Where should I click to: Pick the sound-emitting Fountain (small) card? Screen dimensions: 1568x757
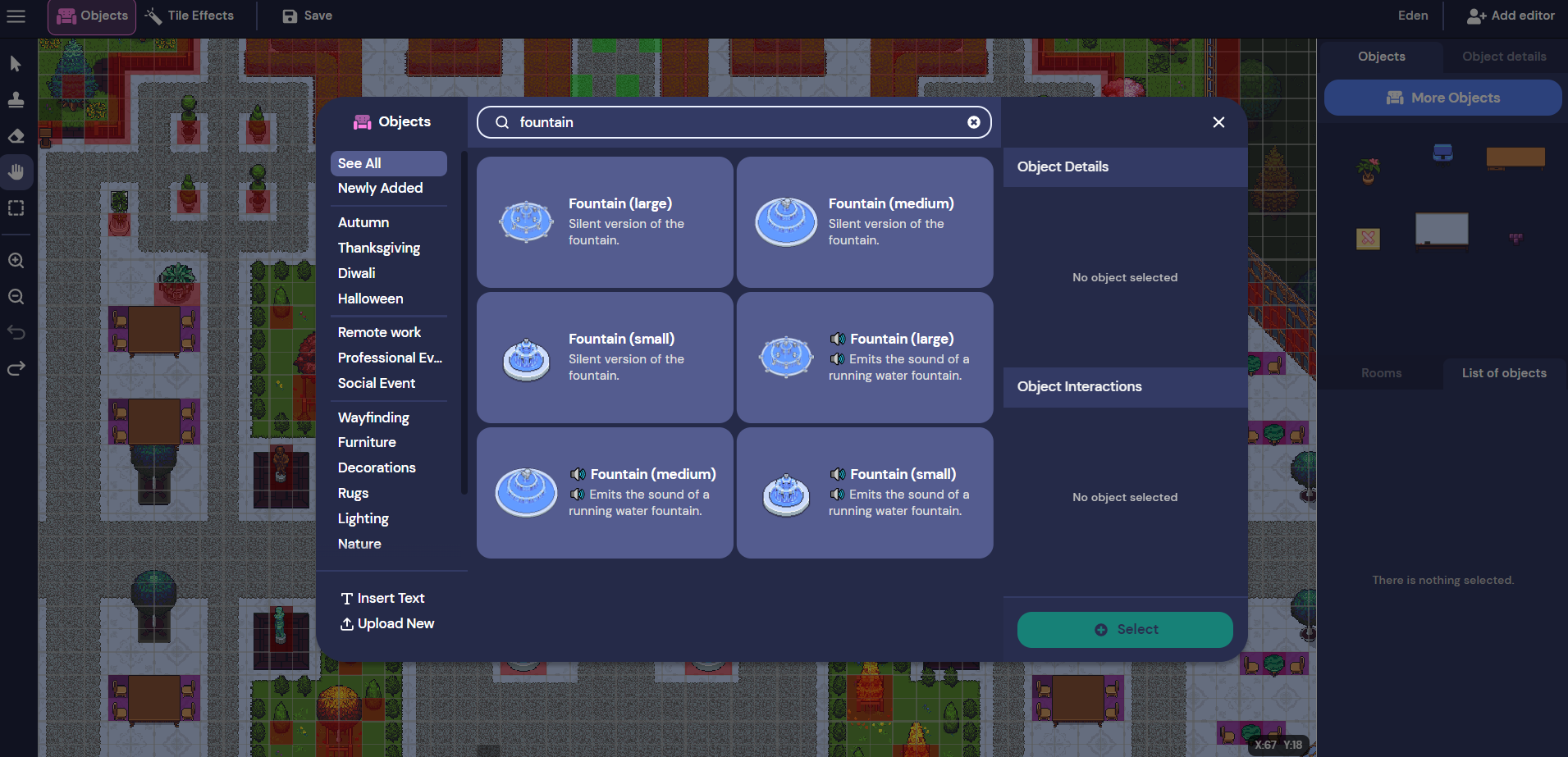[865, 493]
